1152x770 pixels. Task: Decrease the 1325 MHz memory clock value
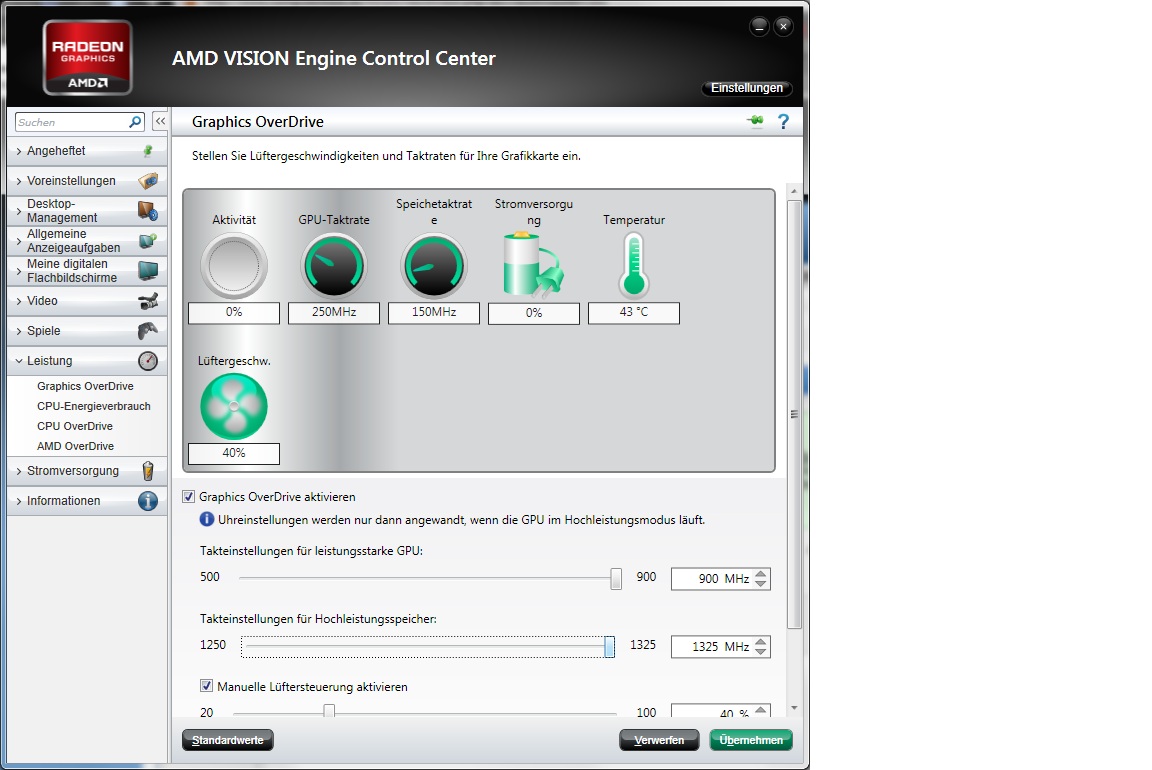click(x=761, y=651)
